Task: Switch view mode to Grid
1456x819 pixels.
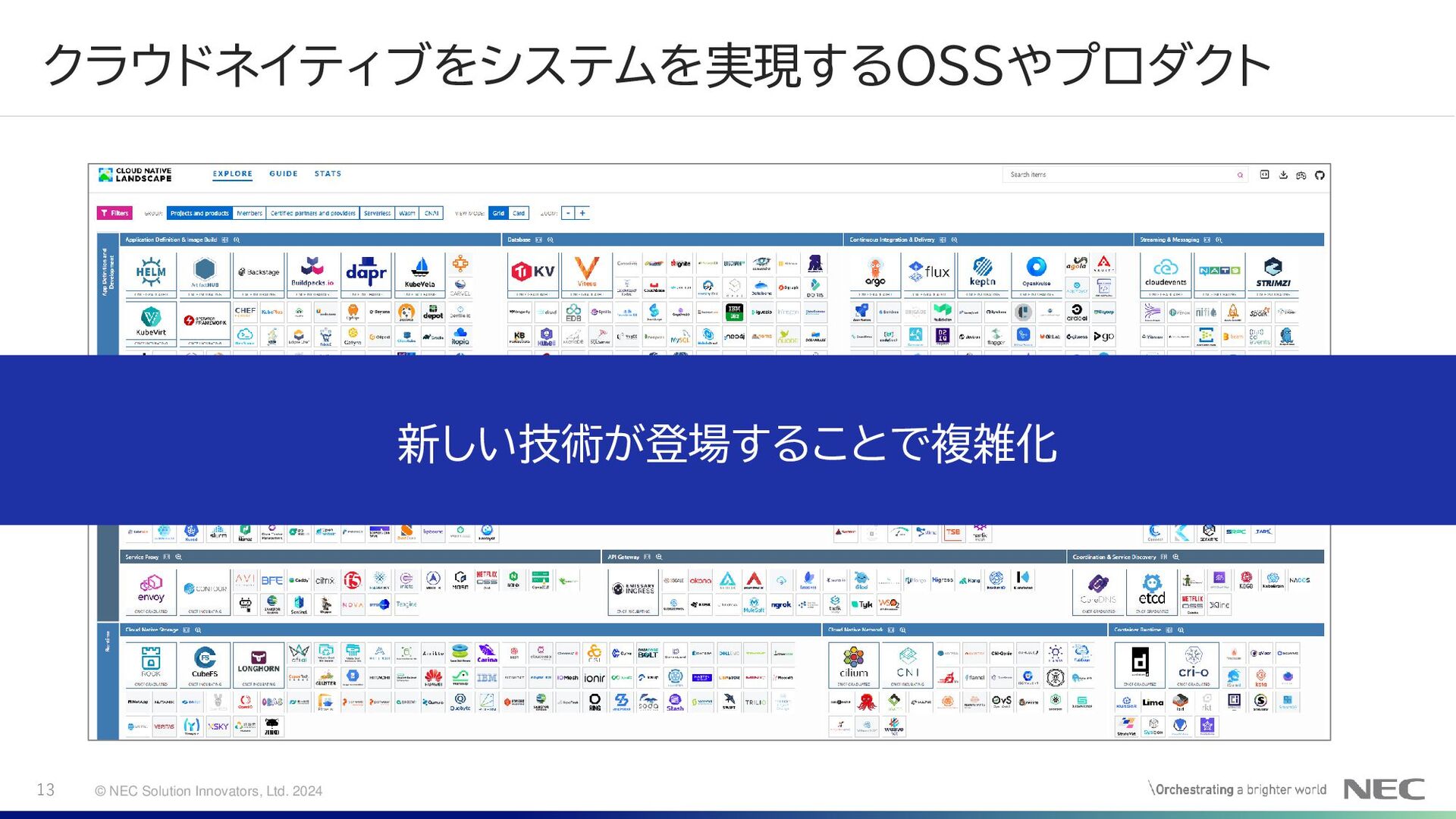Action: click(x=498, y=213)
